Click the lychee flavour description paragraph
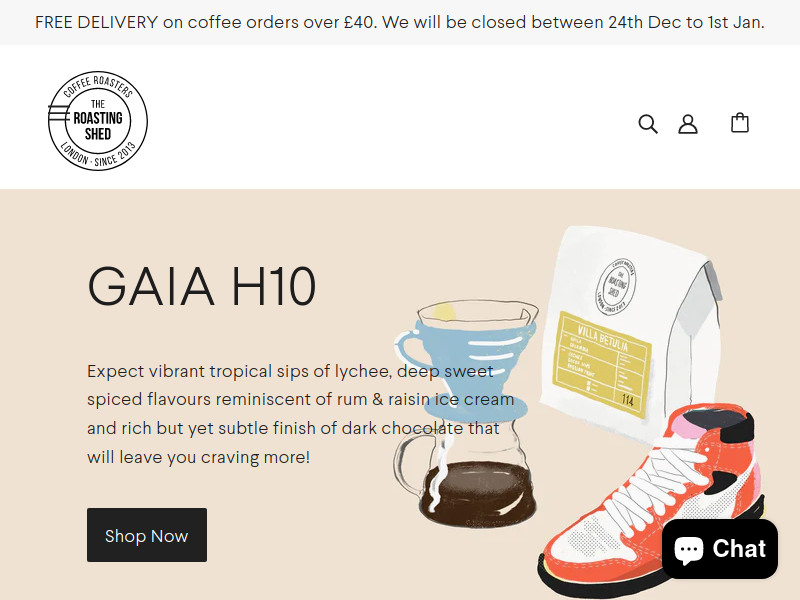The height and width of the screenshot is (600, 800). click(x=301, y=414)
